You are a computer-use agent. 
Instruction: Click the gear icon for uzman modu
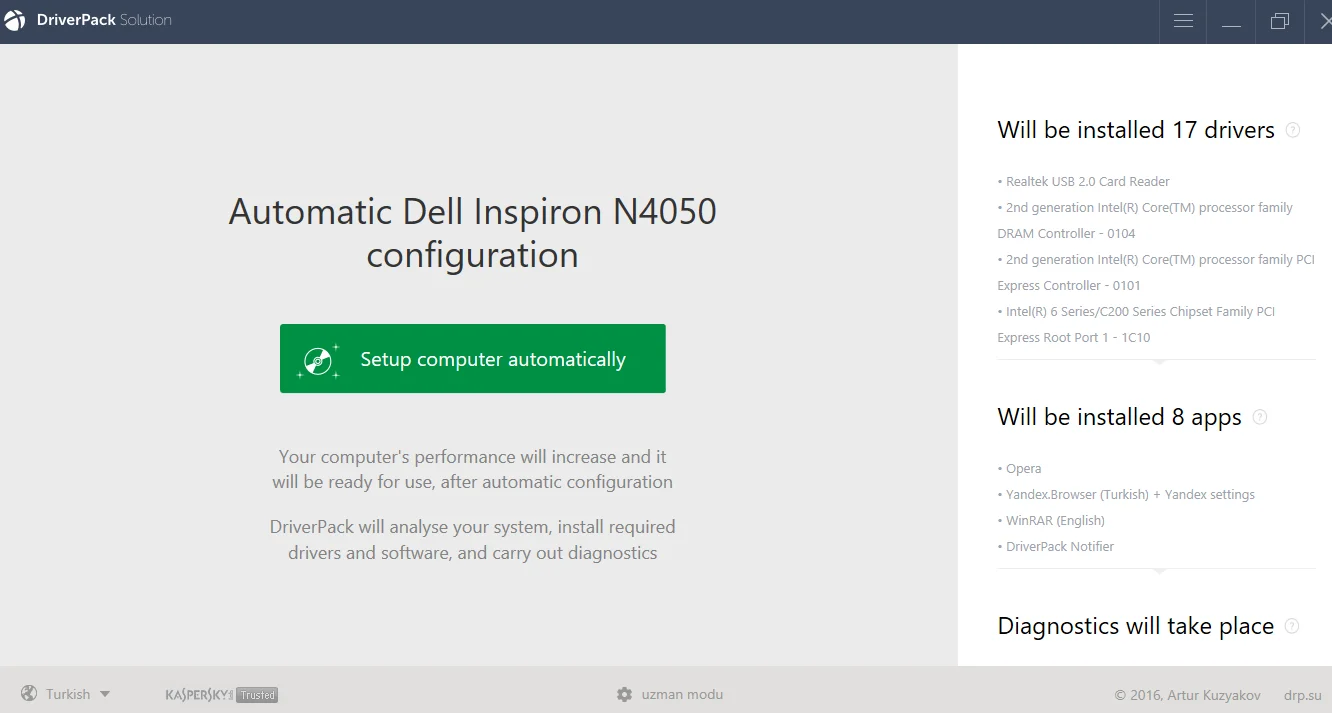coord(625,694)
